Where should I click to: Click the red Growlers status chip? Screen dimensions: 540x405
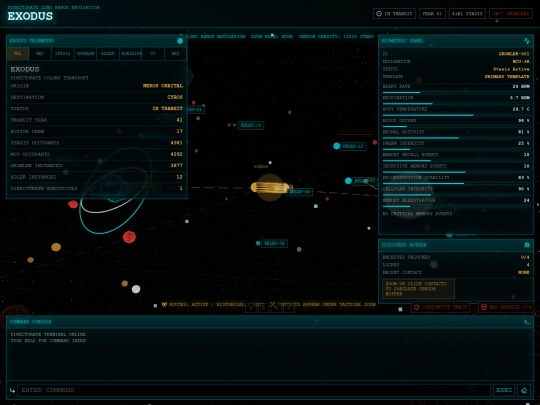(x=511, y=14)
